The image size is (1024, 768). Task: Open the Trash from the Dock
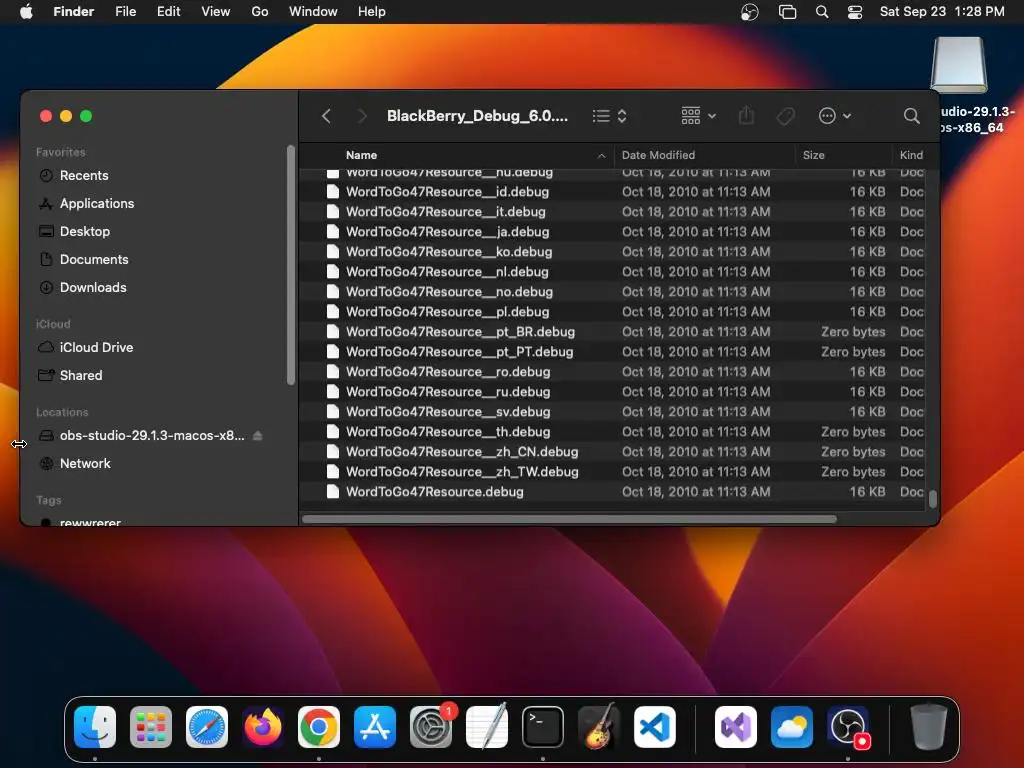(x=928, y=727)
